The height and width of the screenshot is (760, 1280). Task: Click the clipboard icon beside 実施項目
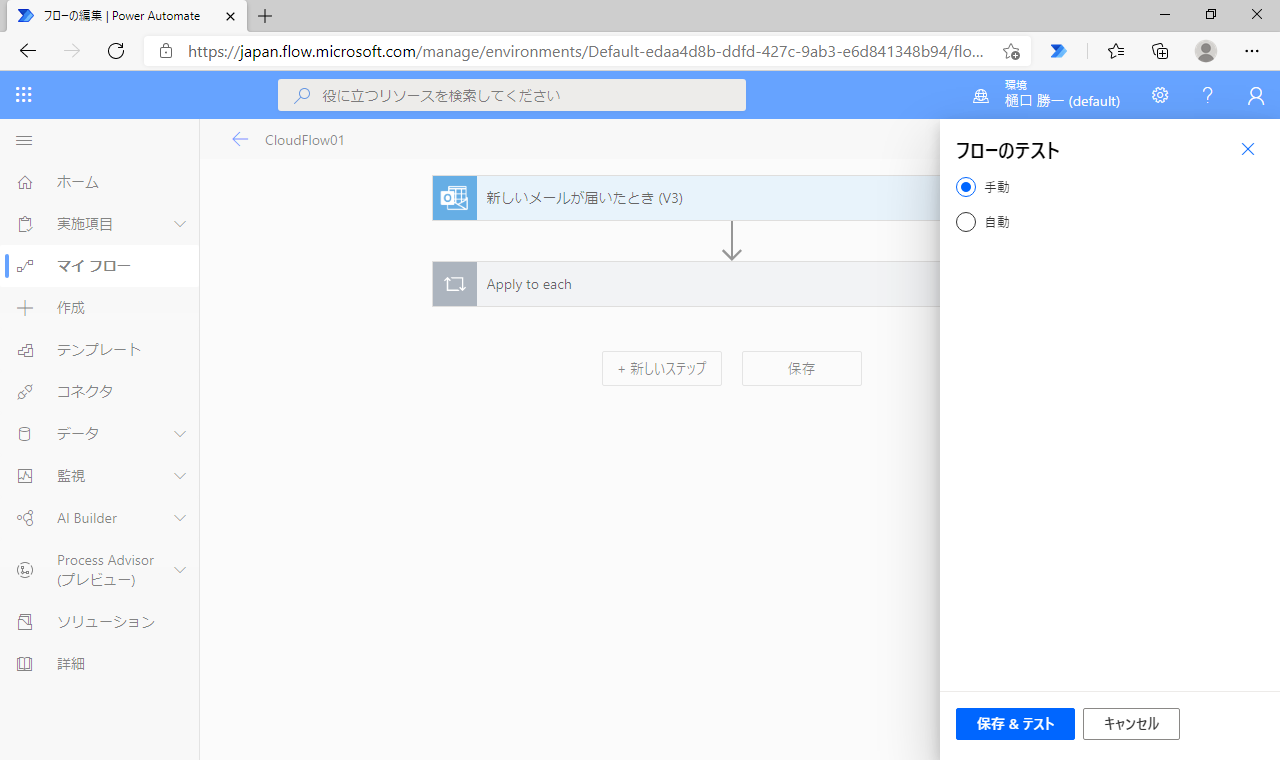coord(25,224)
